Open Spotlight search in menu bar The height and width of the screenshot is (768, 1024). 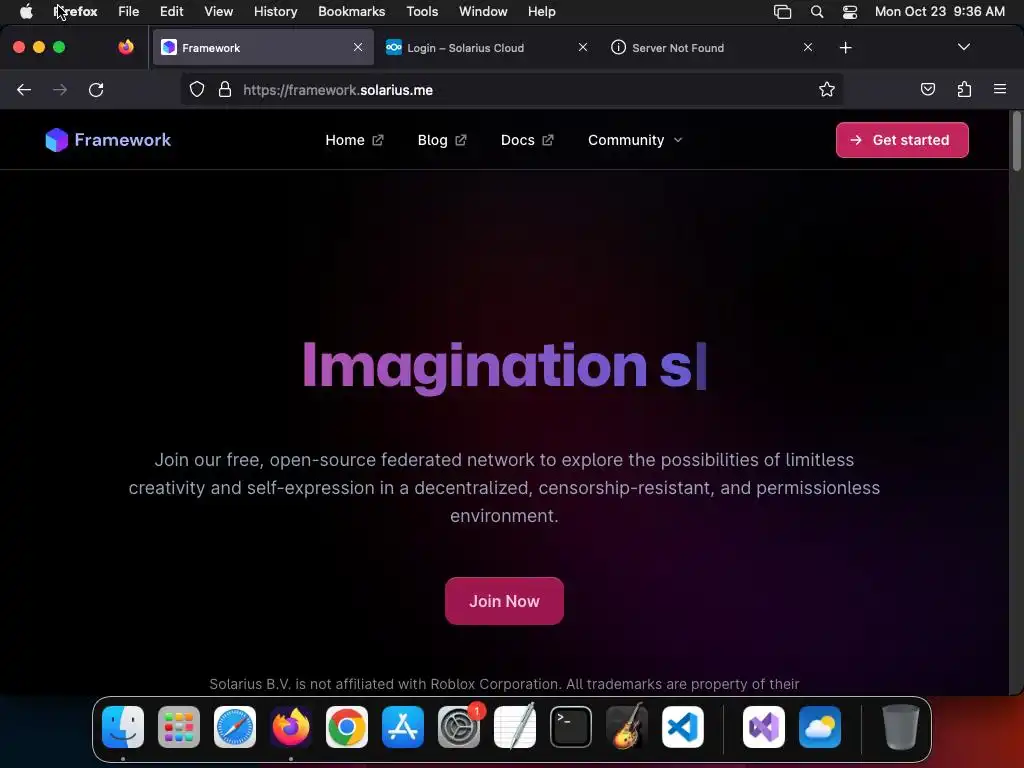click(817, 12)
